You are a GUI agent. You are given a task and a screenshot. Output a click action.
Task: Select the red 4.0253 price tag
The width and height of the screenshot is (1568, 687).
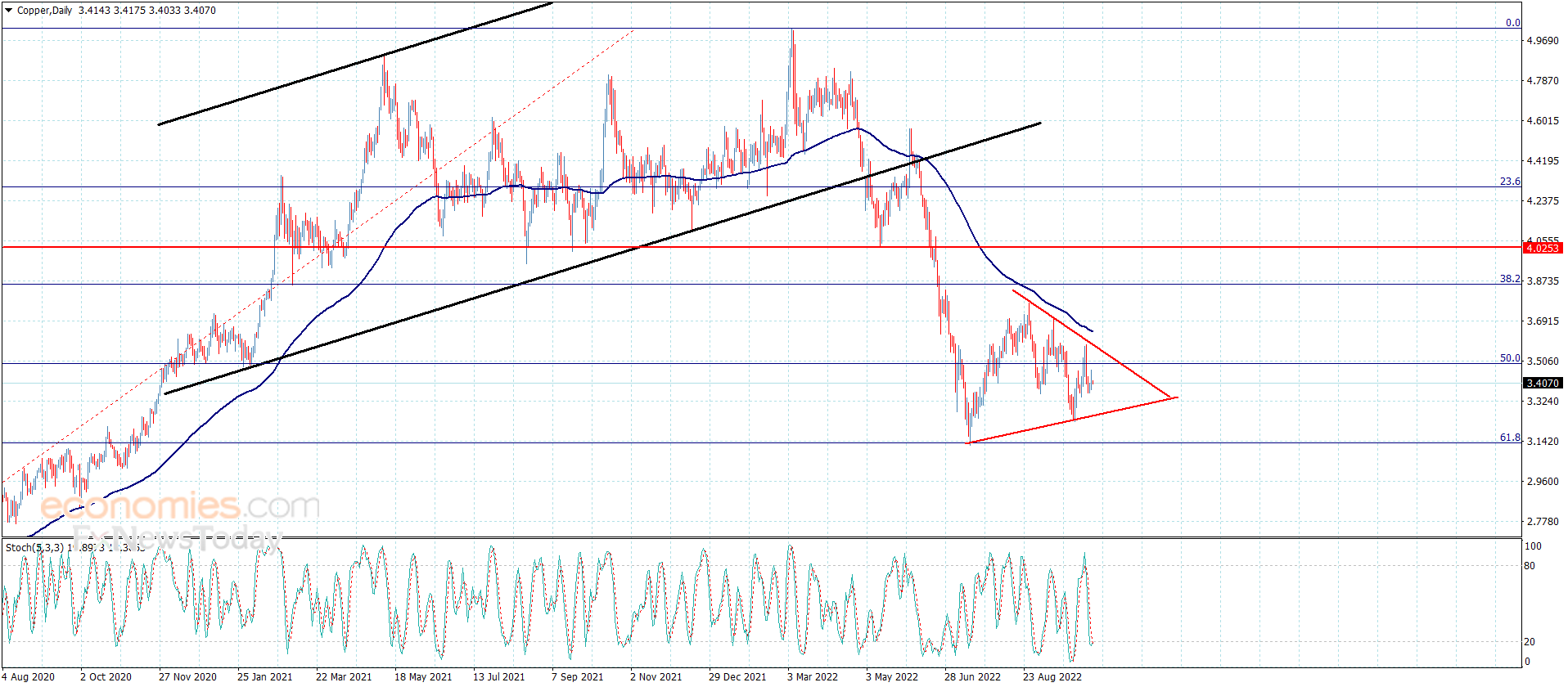coord(1542,248)
